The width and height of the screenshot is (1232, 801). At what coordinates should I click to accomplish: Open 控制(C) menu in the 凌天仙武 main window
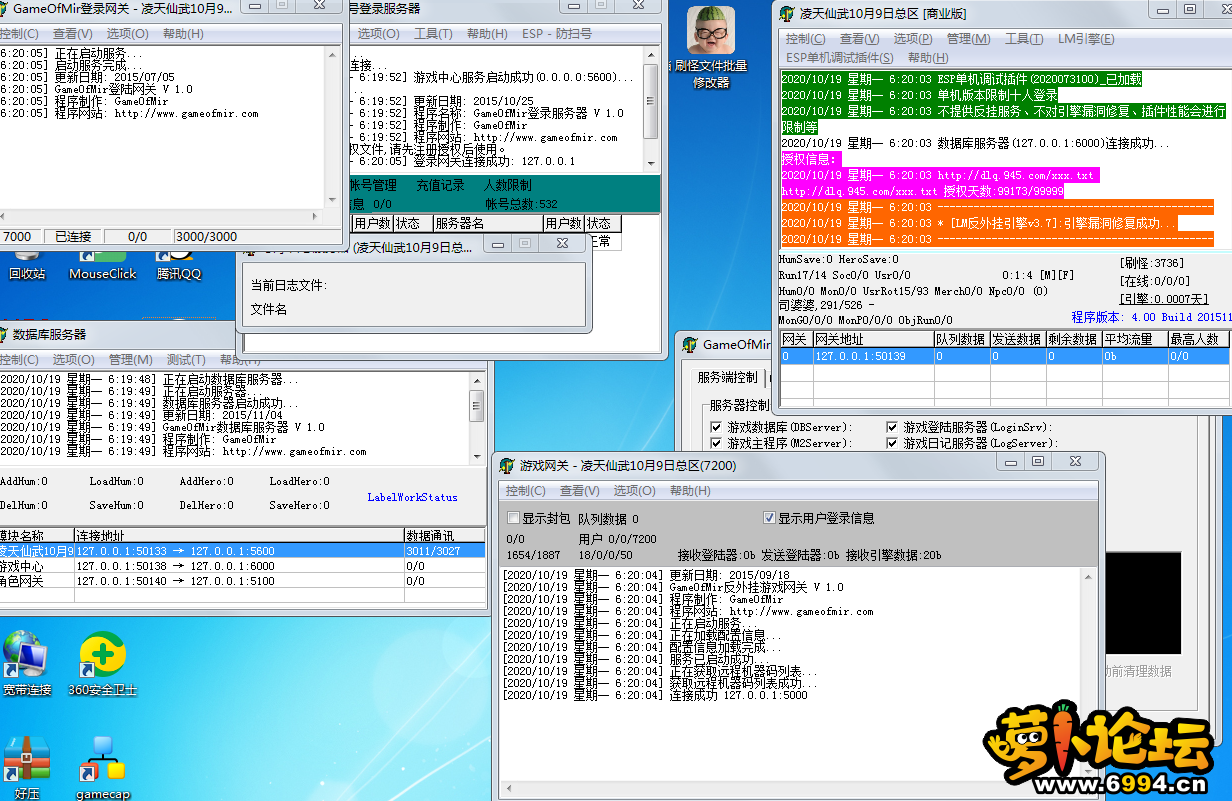(806, 39)
